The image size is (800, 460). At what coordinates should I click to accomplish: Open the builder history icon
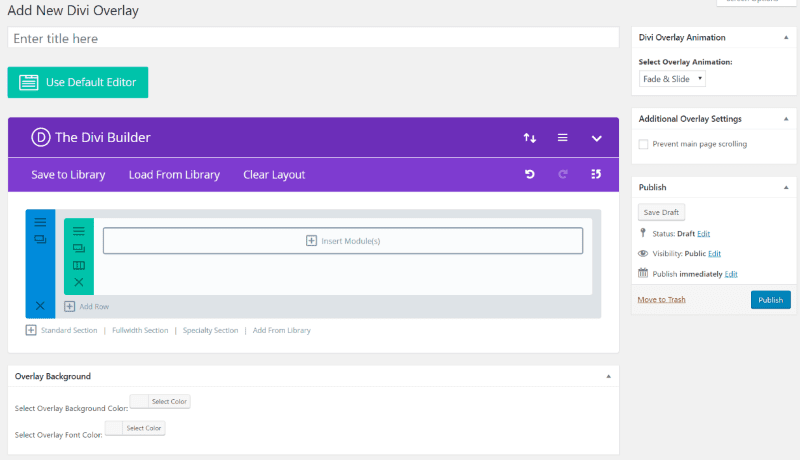(596, 174)
